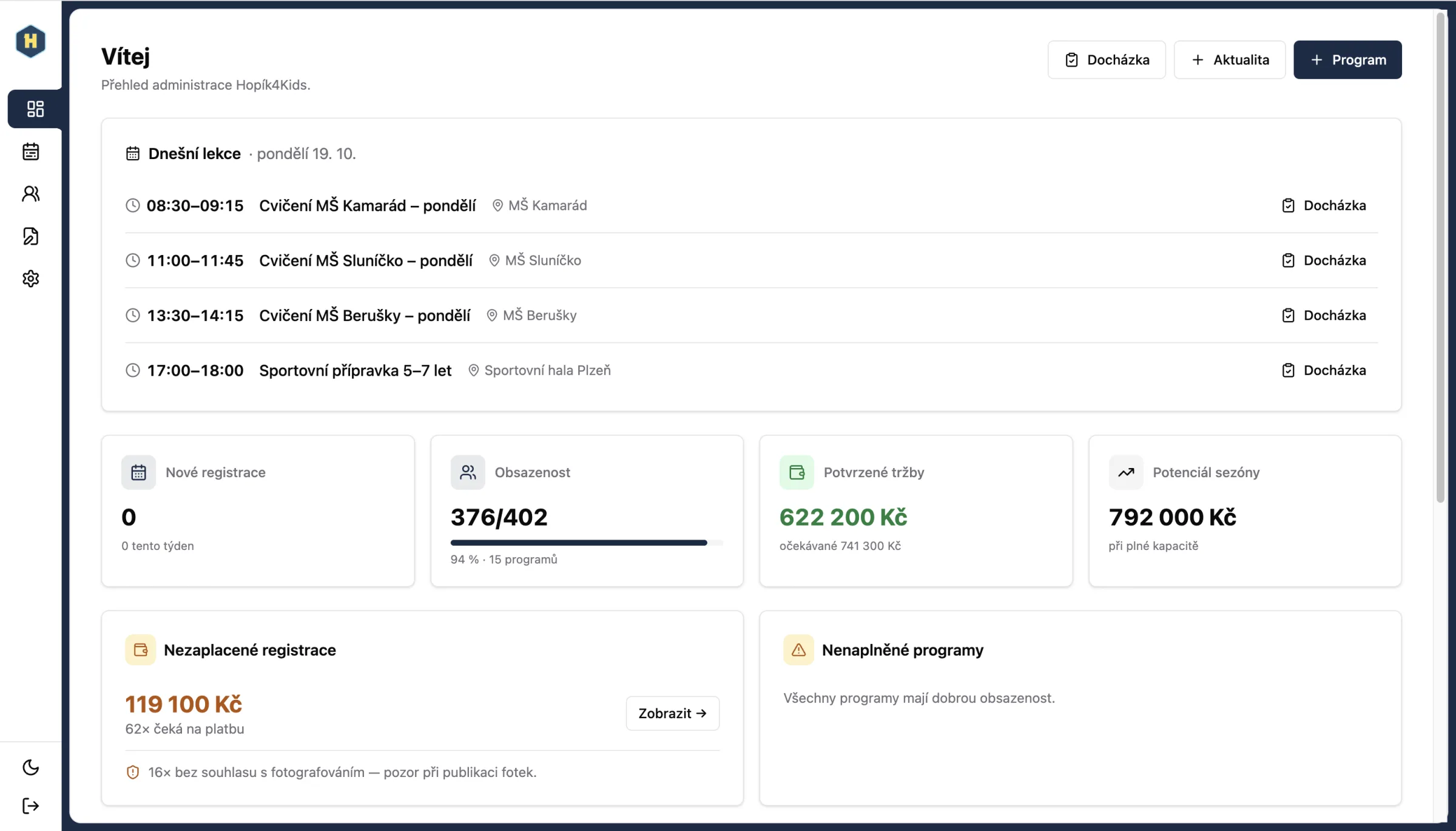Click clock icon of 13:30–14:15 lesson
Screen dimensions: 1456x831
tap(133, 315)
